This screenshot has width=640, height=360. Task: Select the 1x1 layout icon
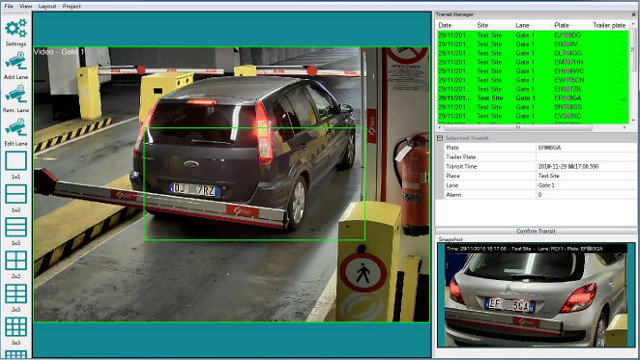(x=16, y=161)
